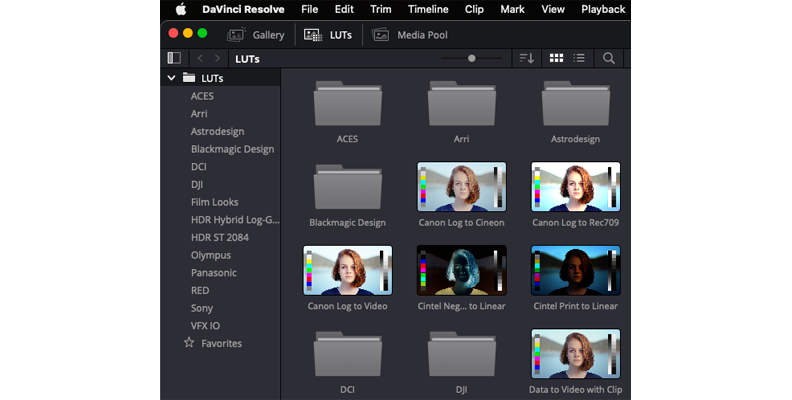This screenshot has height=400, width=792.
Task: Open the Apple menu
Action: click(181, 9)
